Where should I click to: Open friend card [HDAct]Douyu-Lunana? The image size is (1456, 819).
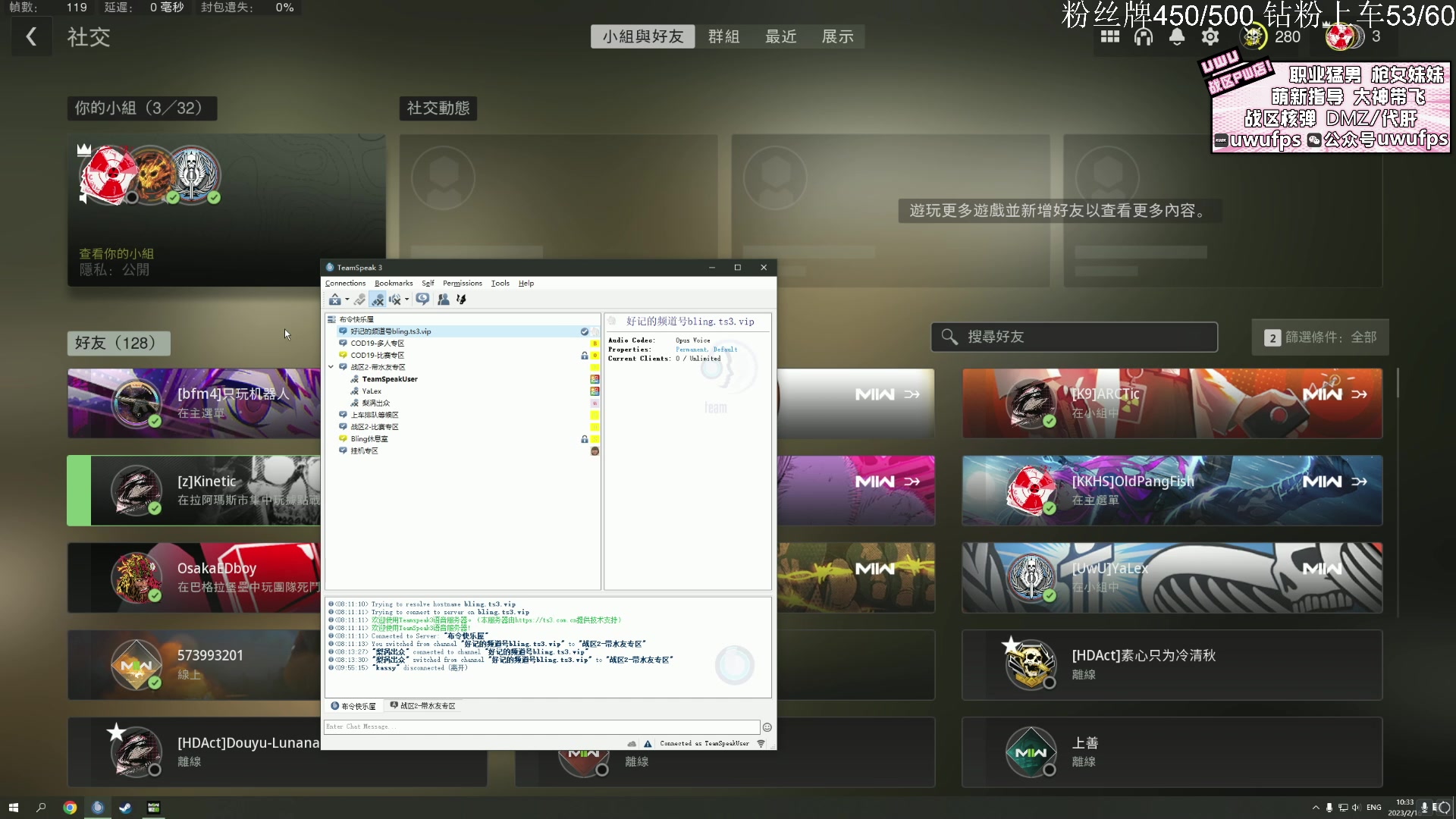tap(194, 752)
